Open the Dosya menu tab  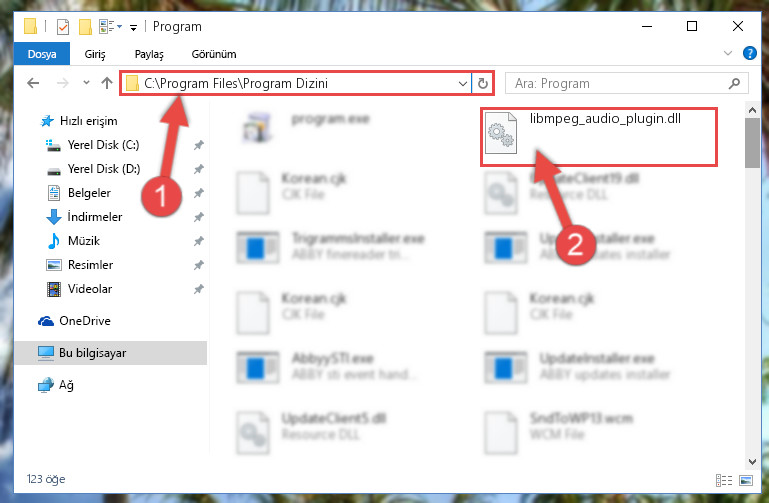click(x=42, y=54)
